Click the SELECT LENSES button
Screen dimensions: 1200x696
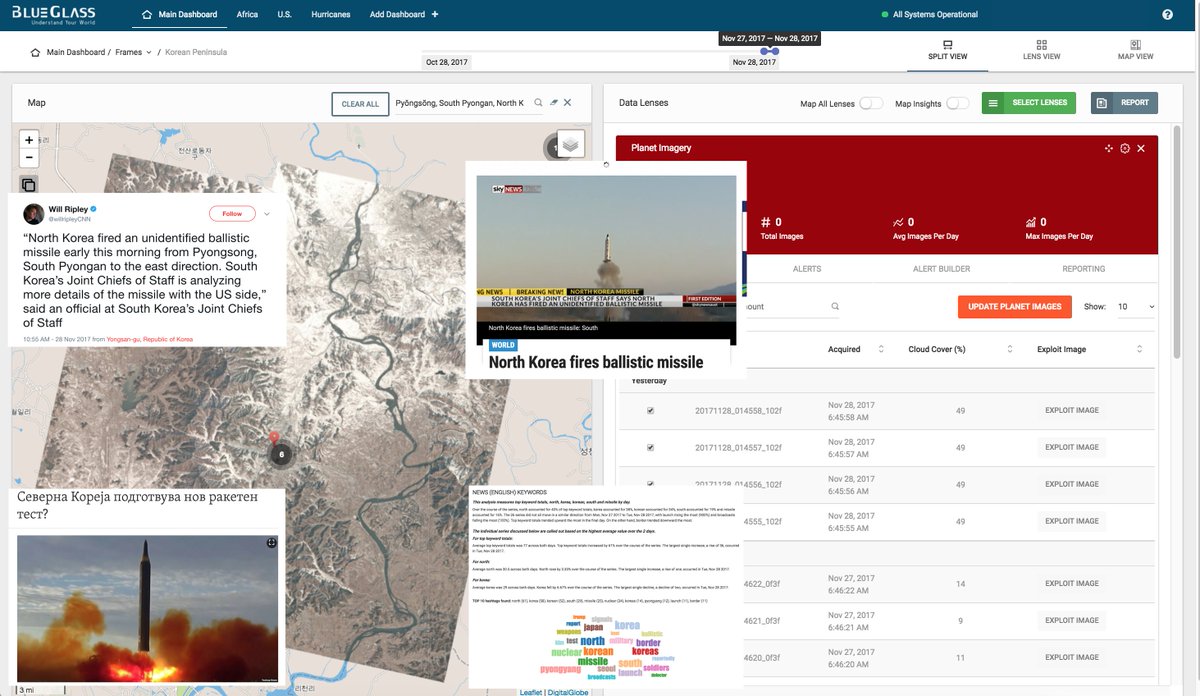point(1029,103)
